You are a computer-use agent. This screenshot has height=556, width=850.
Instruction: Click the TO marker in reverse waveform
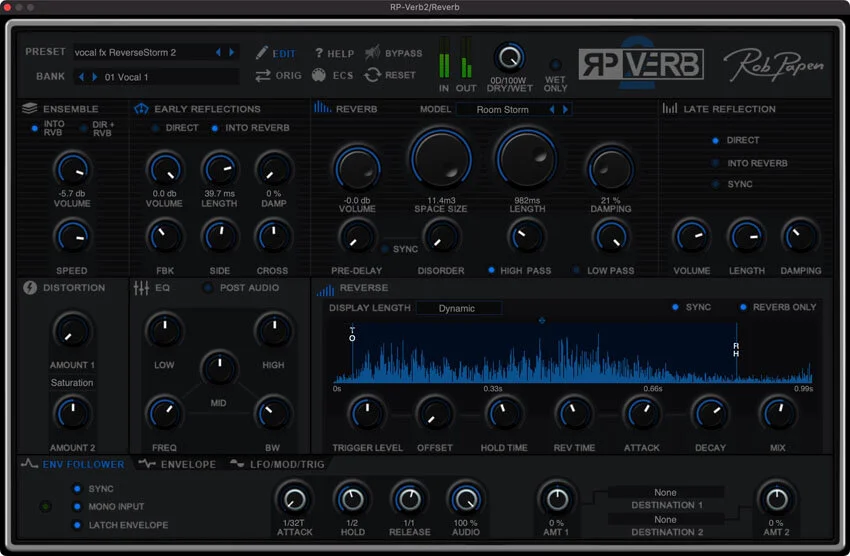(352, 334)
